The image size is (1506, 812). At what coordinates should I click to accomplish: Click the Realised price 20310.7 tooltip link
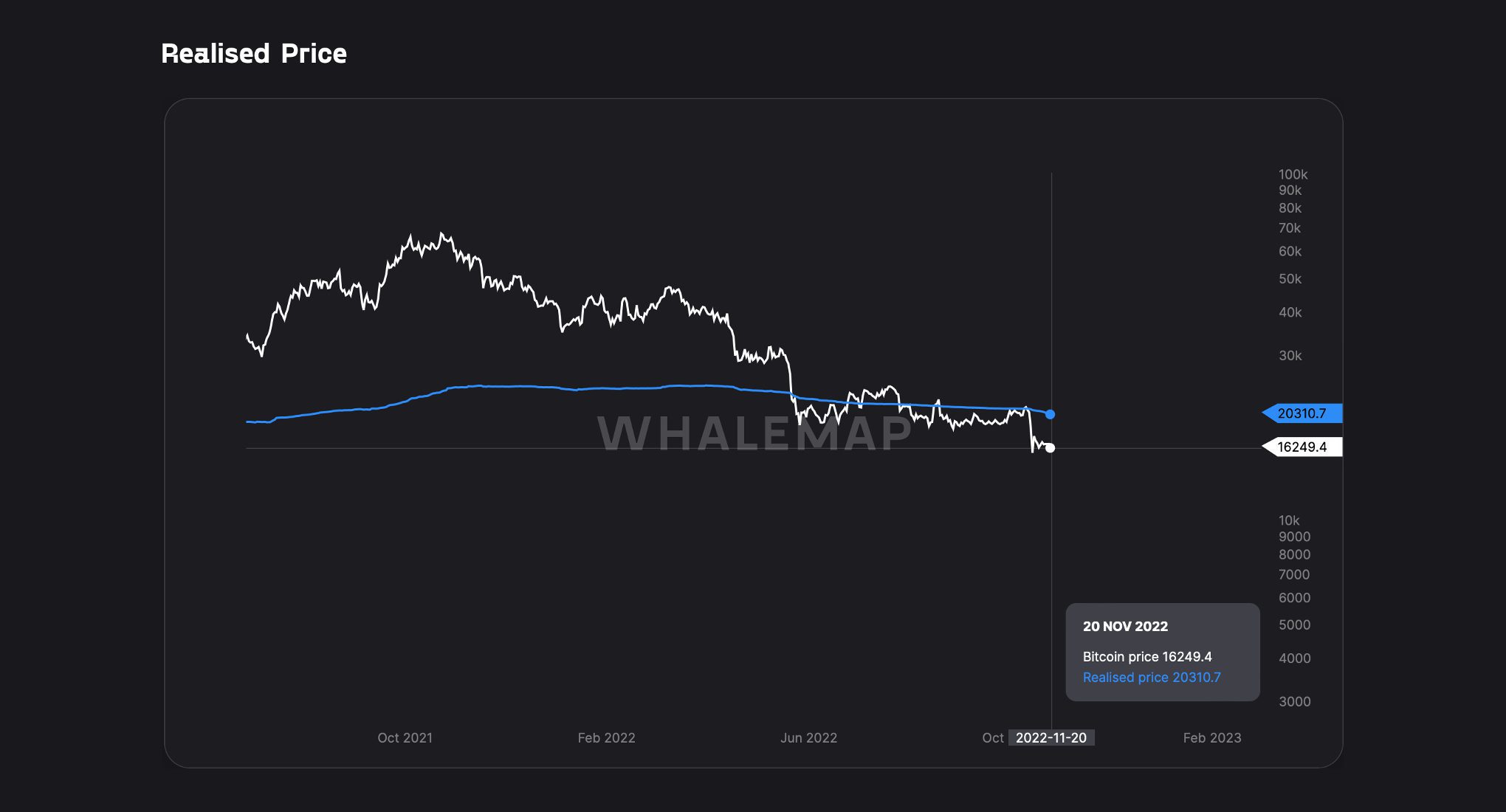click(x=1152, y=677)
